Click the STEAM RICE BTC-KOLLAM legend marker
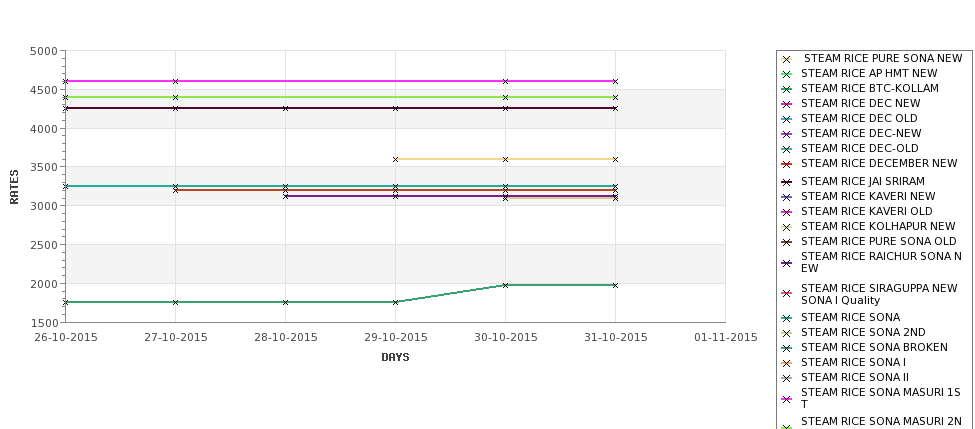 click(x=786, y=90)
